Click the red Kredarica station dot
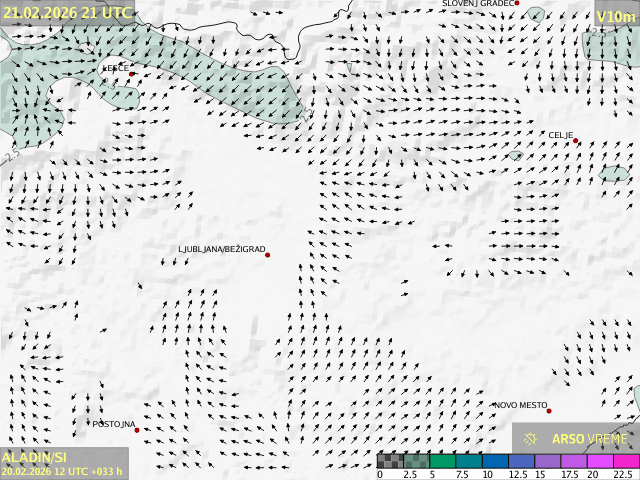 tap(131, 74)
